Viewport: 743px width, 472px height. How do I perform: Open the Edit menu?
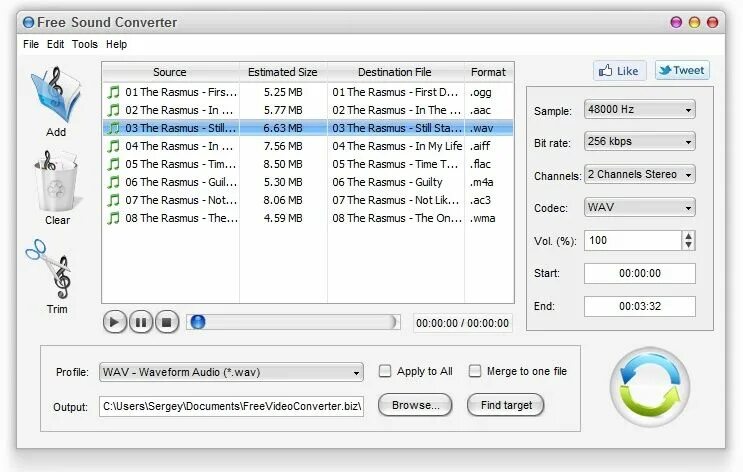[x=55, y=44]
